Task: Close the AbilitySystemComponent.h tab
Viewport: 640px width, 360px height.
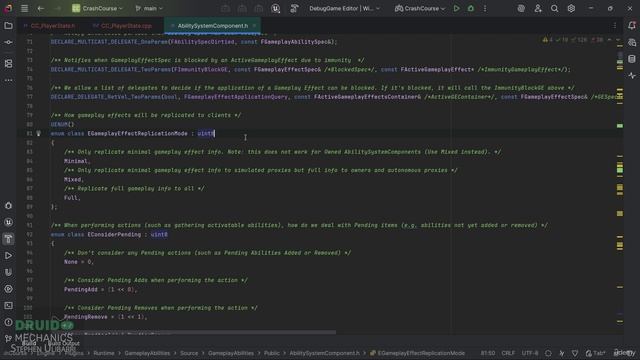Action: [x=255, y=26]
